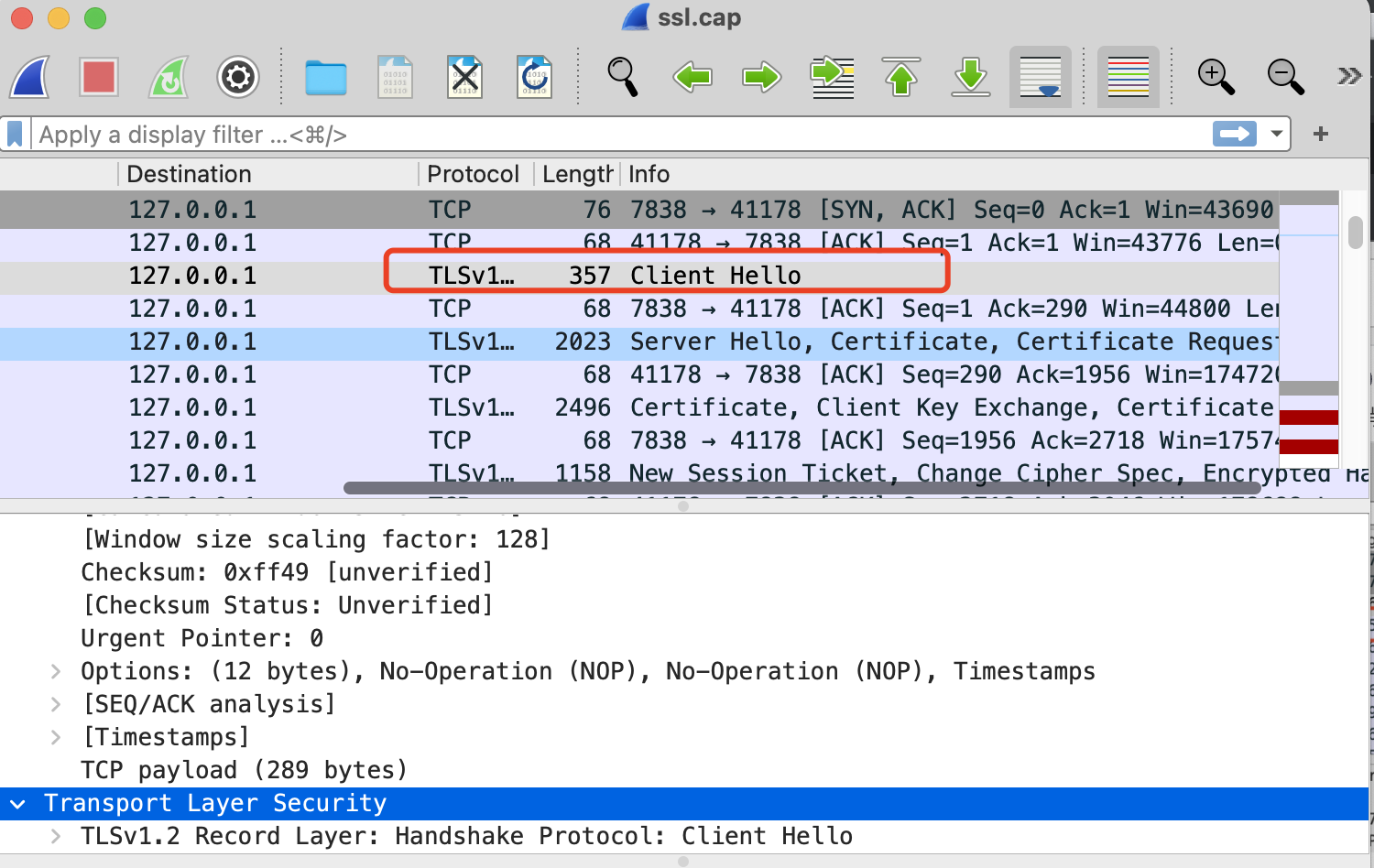Restart current capture with green fin icon

pos(169,77)
